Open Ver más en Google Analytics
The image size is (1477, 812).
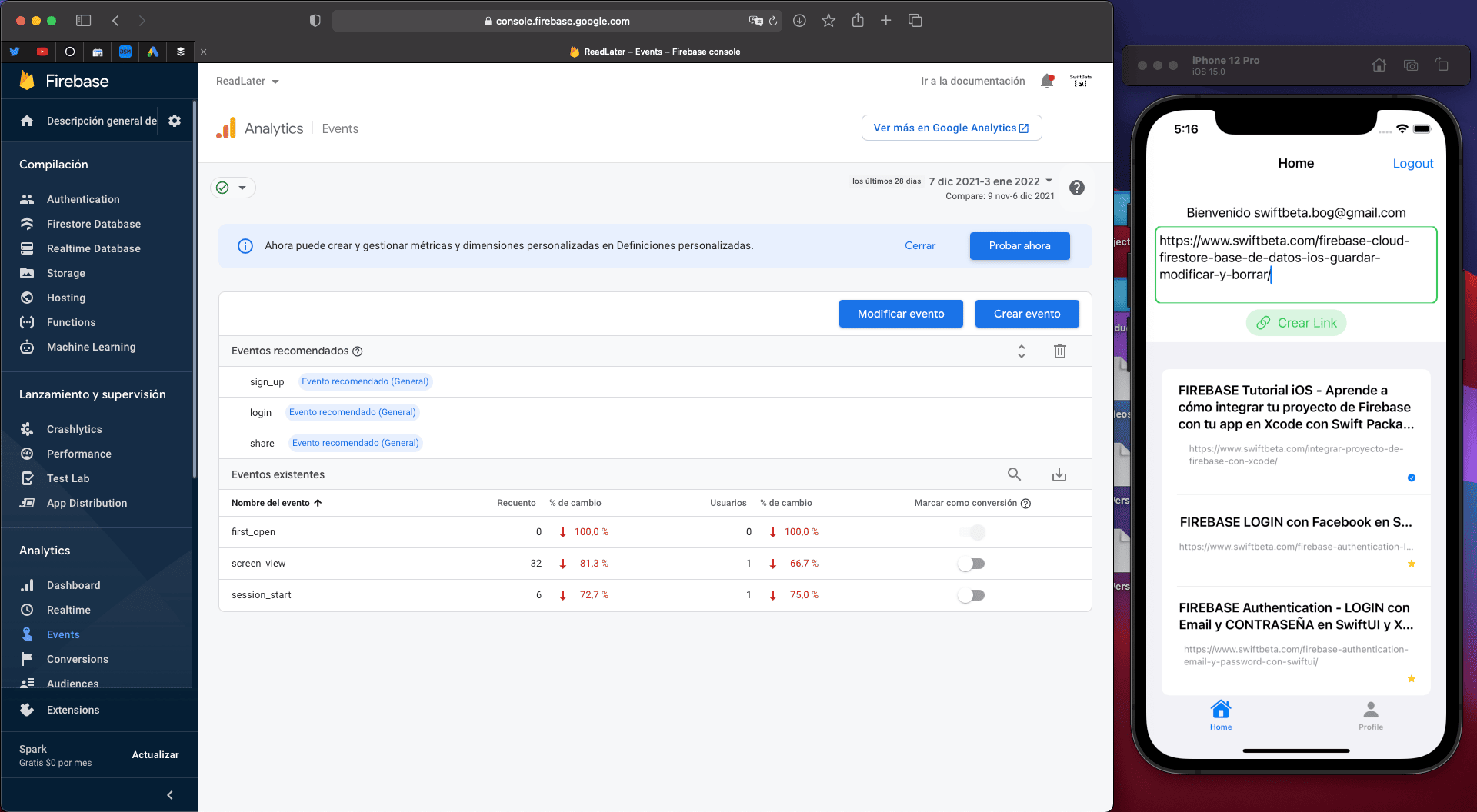pyautogui.click(x=952, y=128)
